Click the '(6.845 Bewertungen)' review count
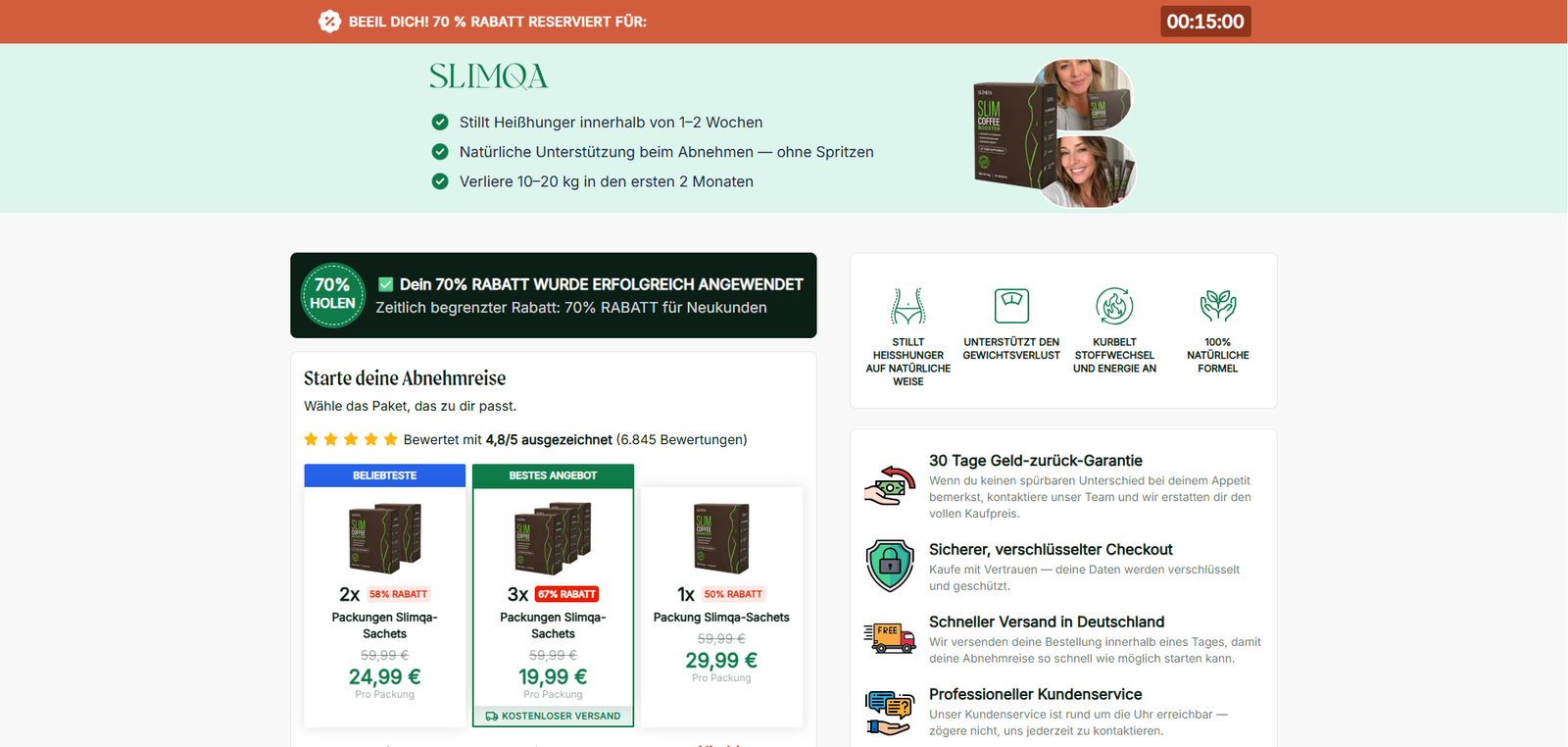Image resolution: width=1568 pixels, height=747 pixels. point(682,440)
